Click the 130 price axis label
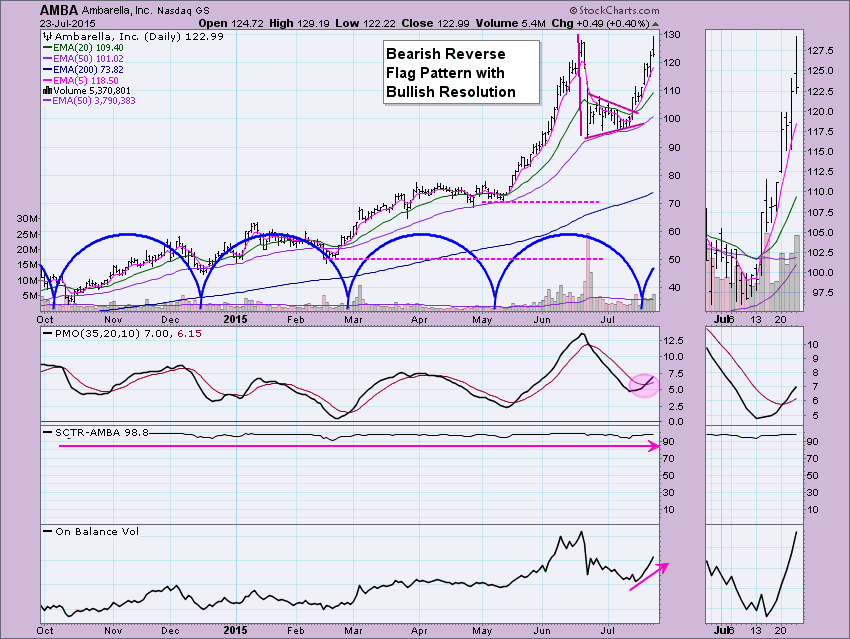 (673, 35)
